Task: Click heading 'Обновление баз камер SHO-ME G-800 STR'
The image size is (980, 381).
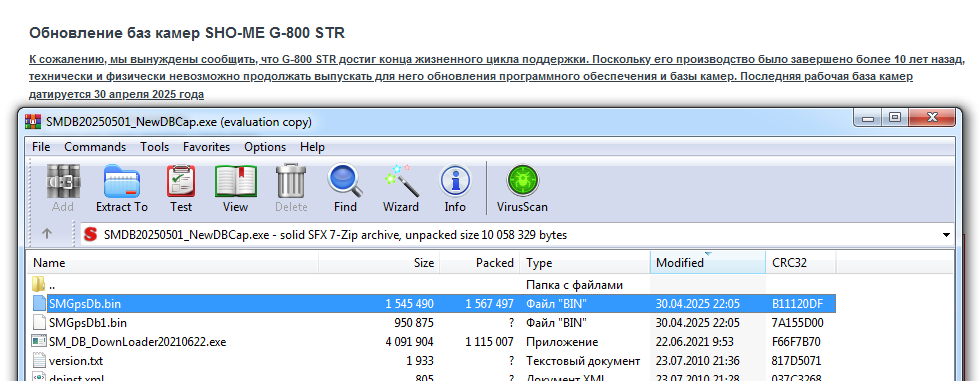Action: coord(187,32)
